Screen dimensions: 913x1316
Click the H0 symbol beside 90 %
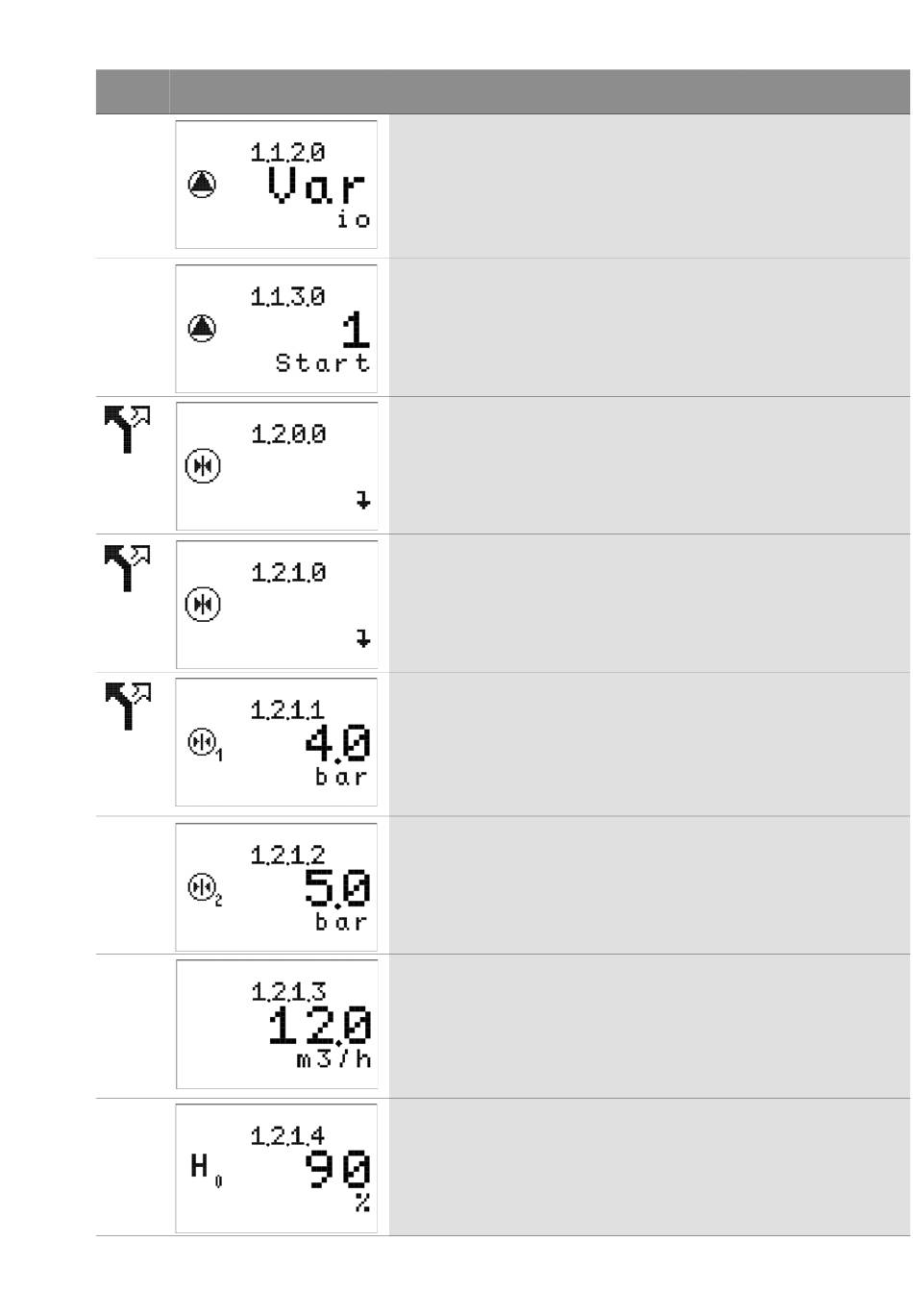point(206,1169)
